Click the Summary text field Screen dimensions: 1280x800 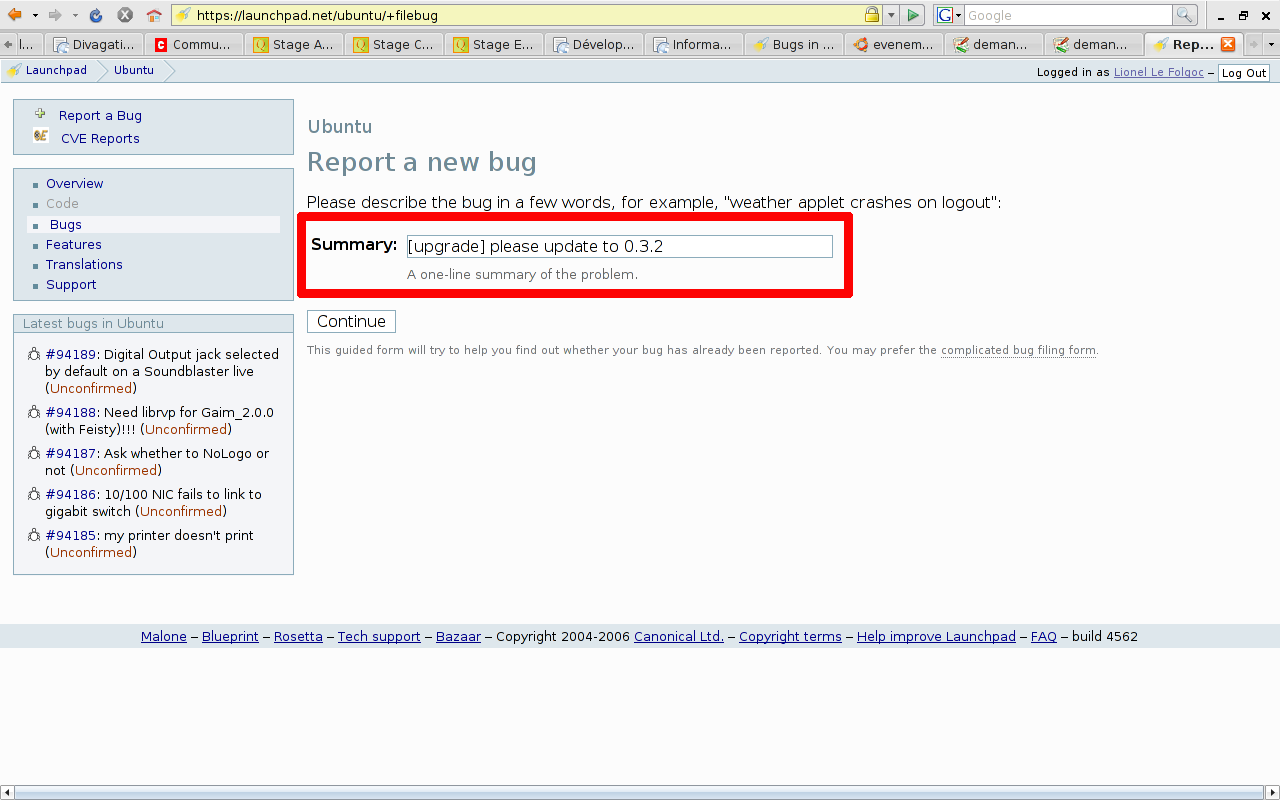coord(619,246)
